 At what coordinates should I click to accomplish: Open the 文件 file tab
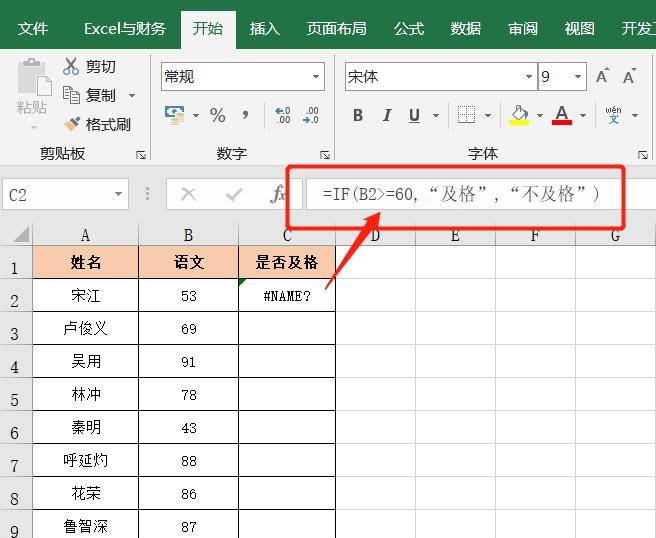pos(33,29)
